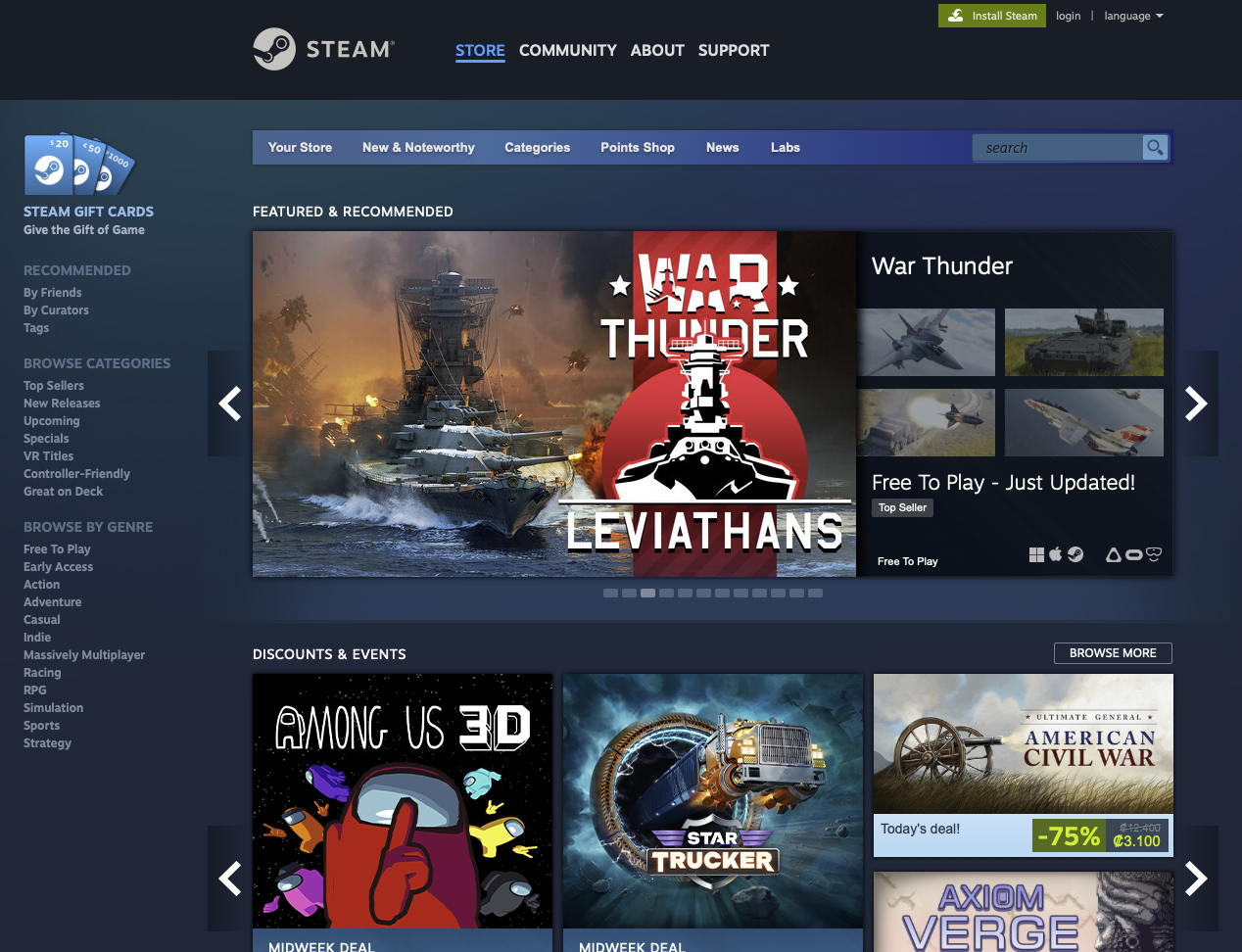Click the right arrow in Discounts & Events
The width and height of the screenshot is (1242, 952).
pyautogui.click(x=1196, y=879)
